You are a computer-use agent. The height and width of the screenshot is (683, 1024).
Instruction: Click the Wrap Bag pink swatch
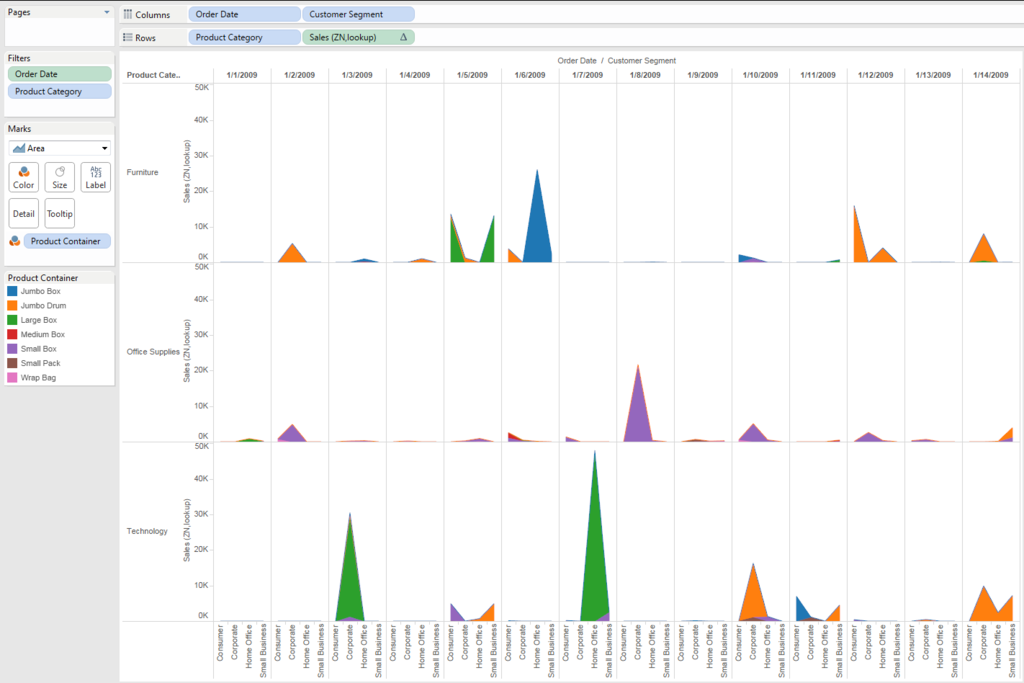12,377
